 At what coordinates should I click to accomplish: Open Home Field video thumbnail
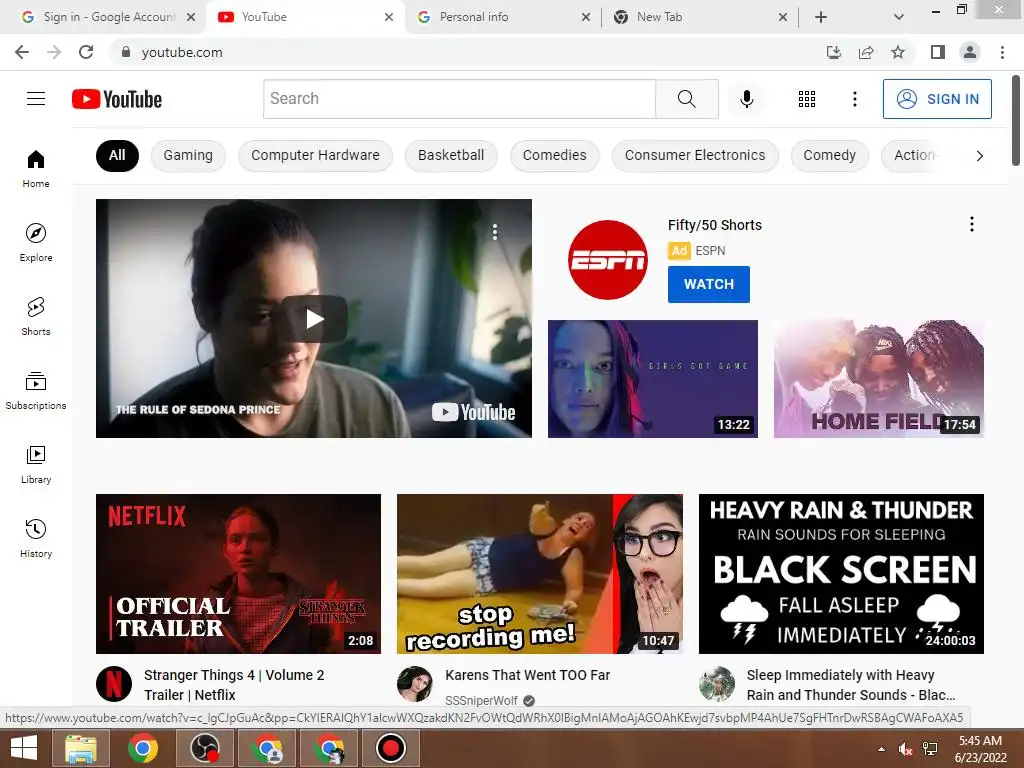tap(878, 379)
